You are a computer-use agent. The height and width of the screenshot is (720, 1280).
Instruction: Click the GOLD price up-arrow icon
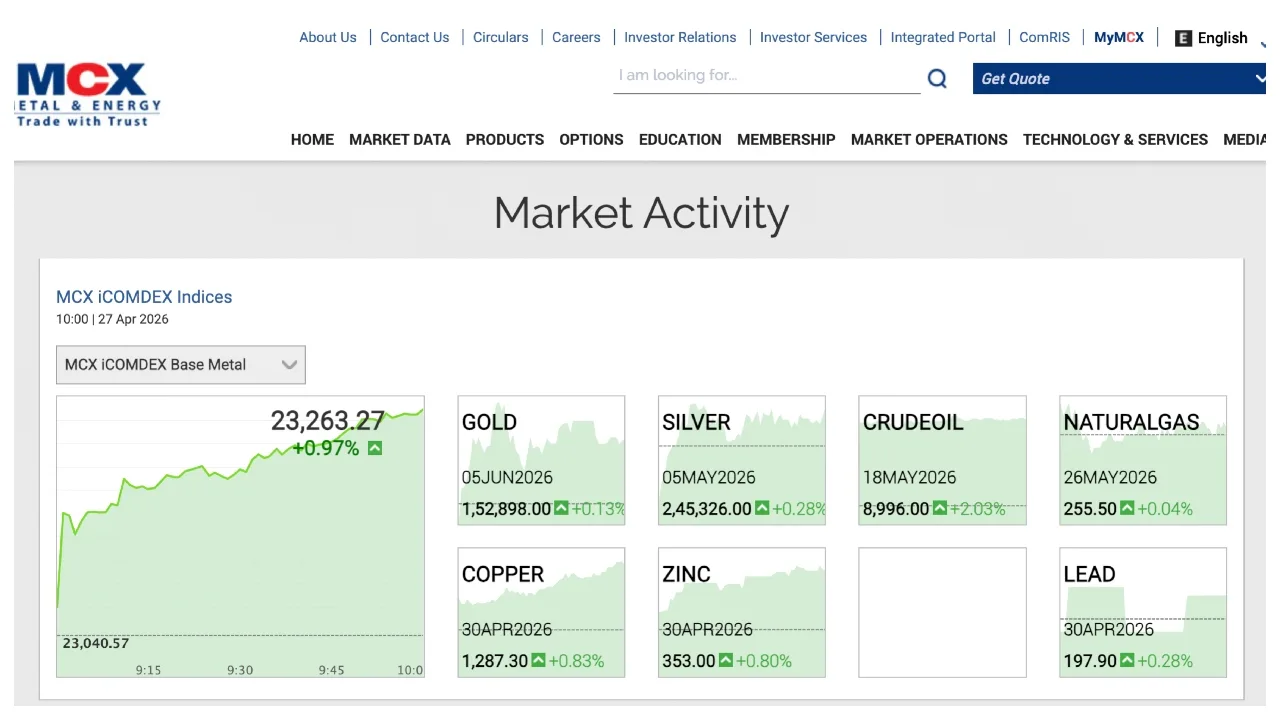point(561,509)
